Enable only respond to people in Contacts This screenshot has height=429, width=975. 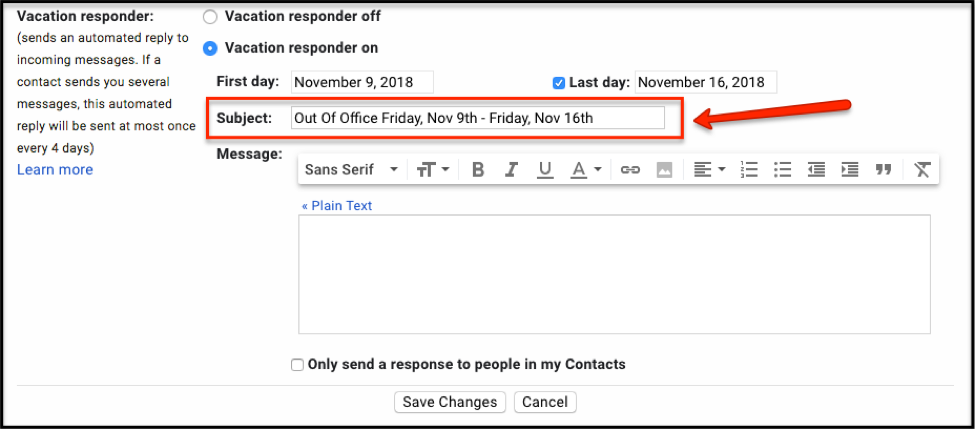pyautogui.click(x=297, y=365)
